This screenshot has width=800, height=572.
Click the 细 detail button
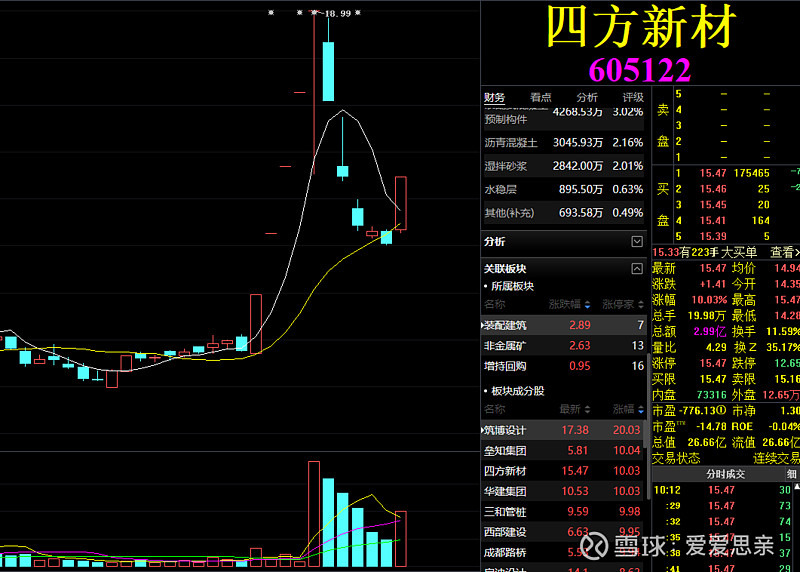791,474
